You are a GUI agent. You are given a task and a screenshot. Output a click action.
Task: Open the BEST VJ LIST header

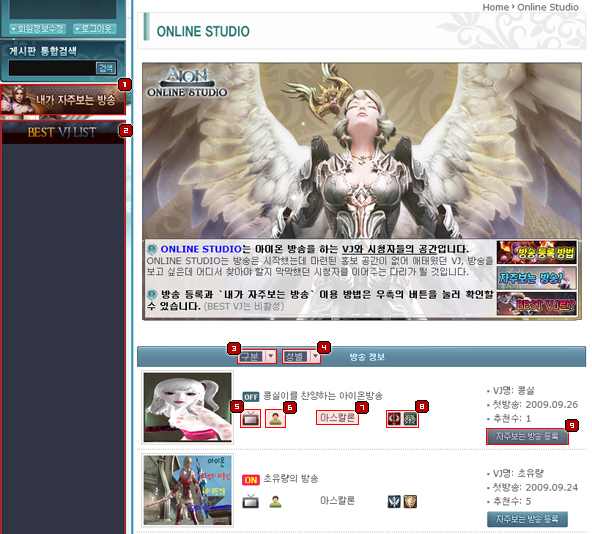(63, 132)
